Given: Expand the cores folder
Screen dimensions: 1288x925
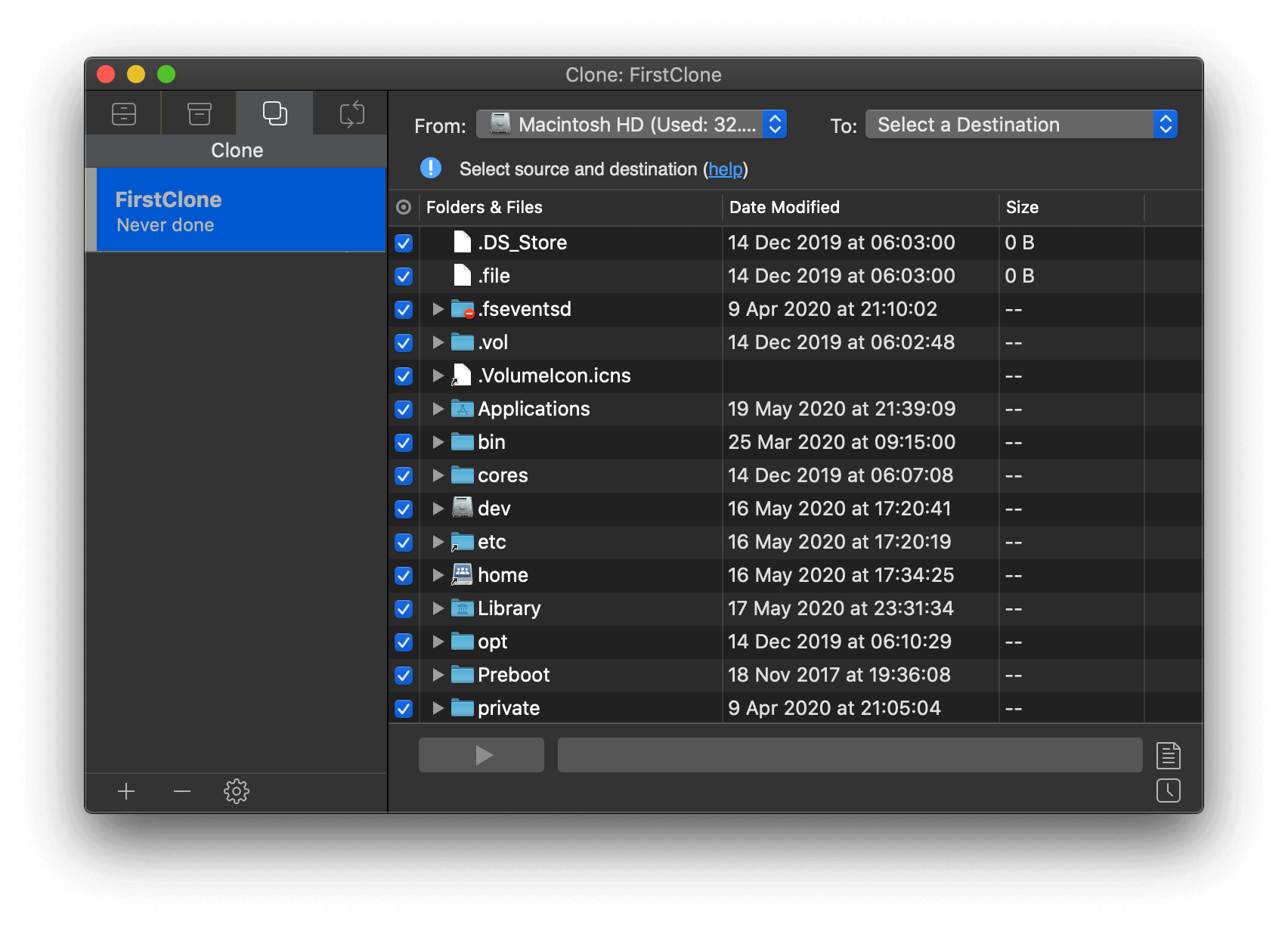Looking at the screenshot, I should coord(438,475).
